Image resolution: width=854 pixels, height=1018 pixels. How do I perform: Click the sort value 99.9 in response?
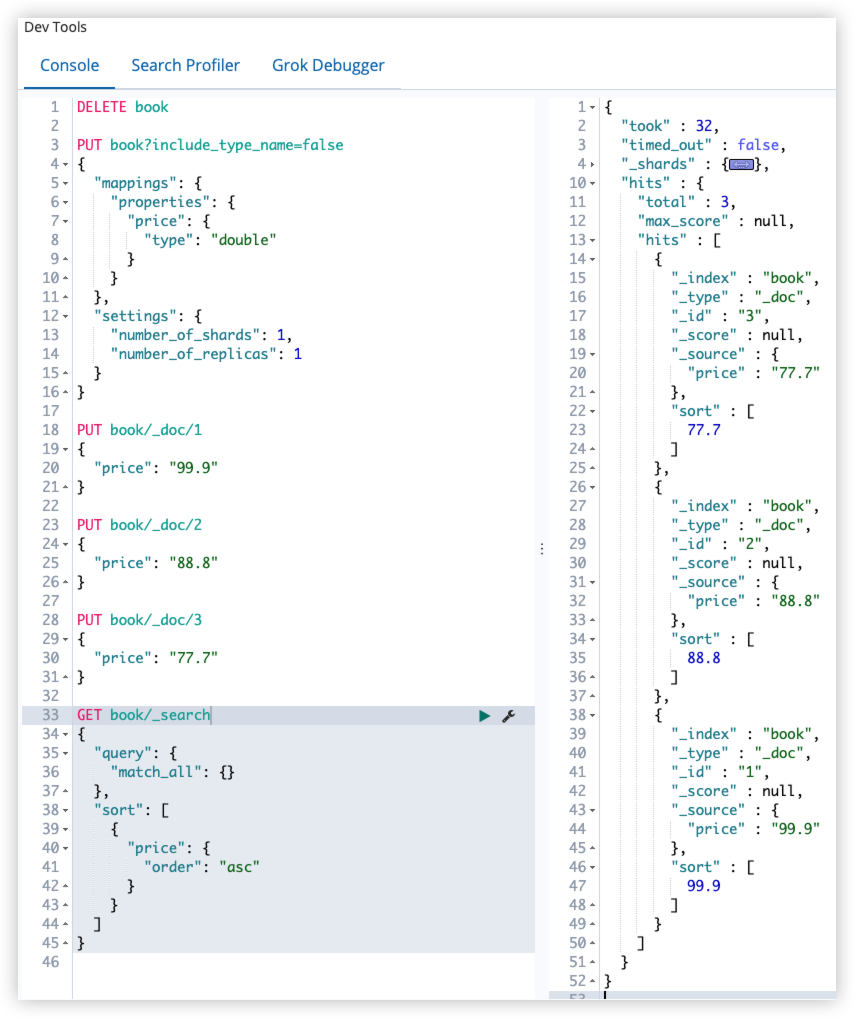[x=704, y=886]
